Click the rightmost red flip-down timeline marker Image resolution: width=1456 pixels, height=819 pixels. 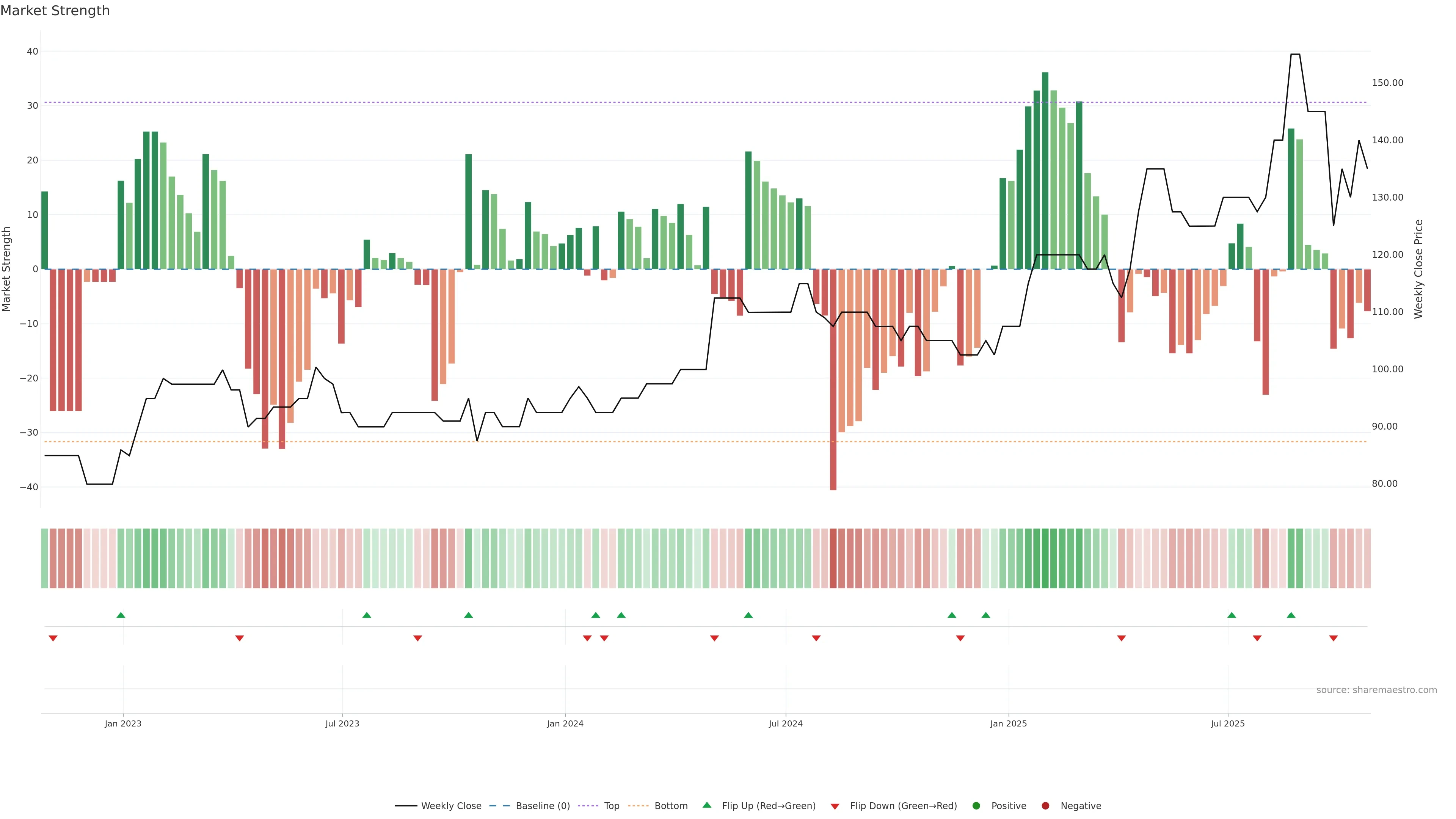pos(1334,638)
